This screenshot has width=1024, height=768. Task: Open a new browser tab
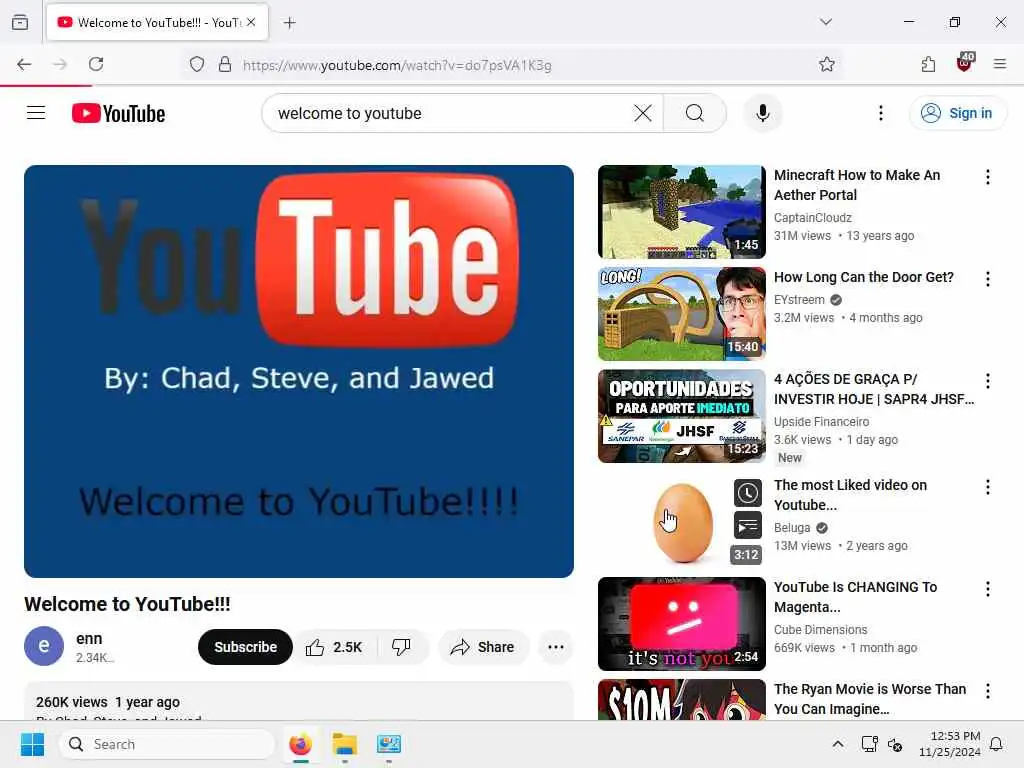290,23
